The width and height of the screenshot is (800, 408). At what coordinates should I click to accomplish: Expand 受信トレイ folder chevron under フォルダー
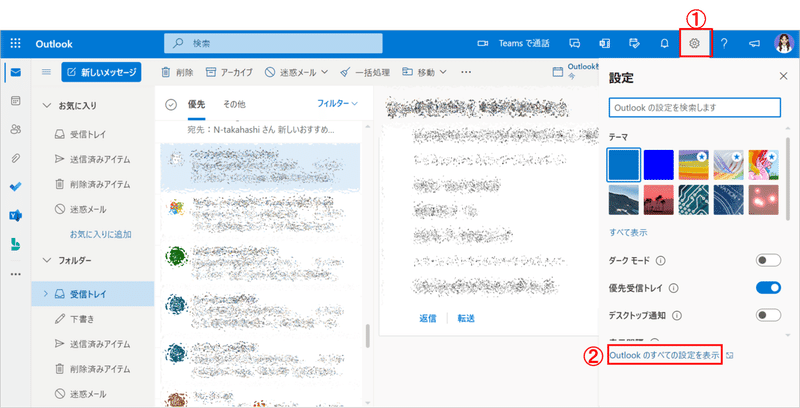pyautogui.click(x=45, y=294)
